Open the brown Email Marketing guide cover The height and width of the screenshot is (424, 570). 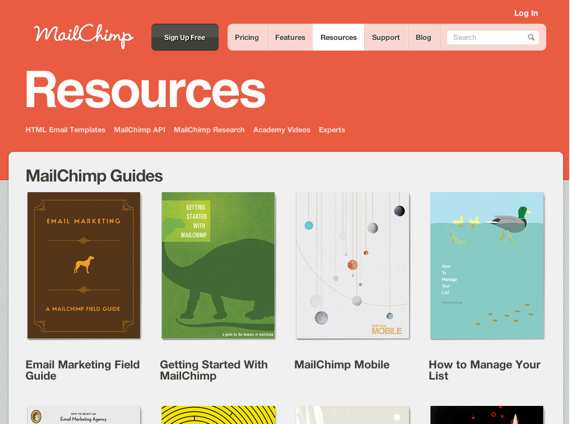[84, 265]
